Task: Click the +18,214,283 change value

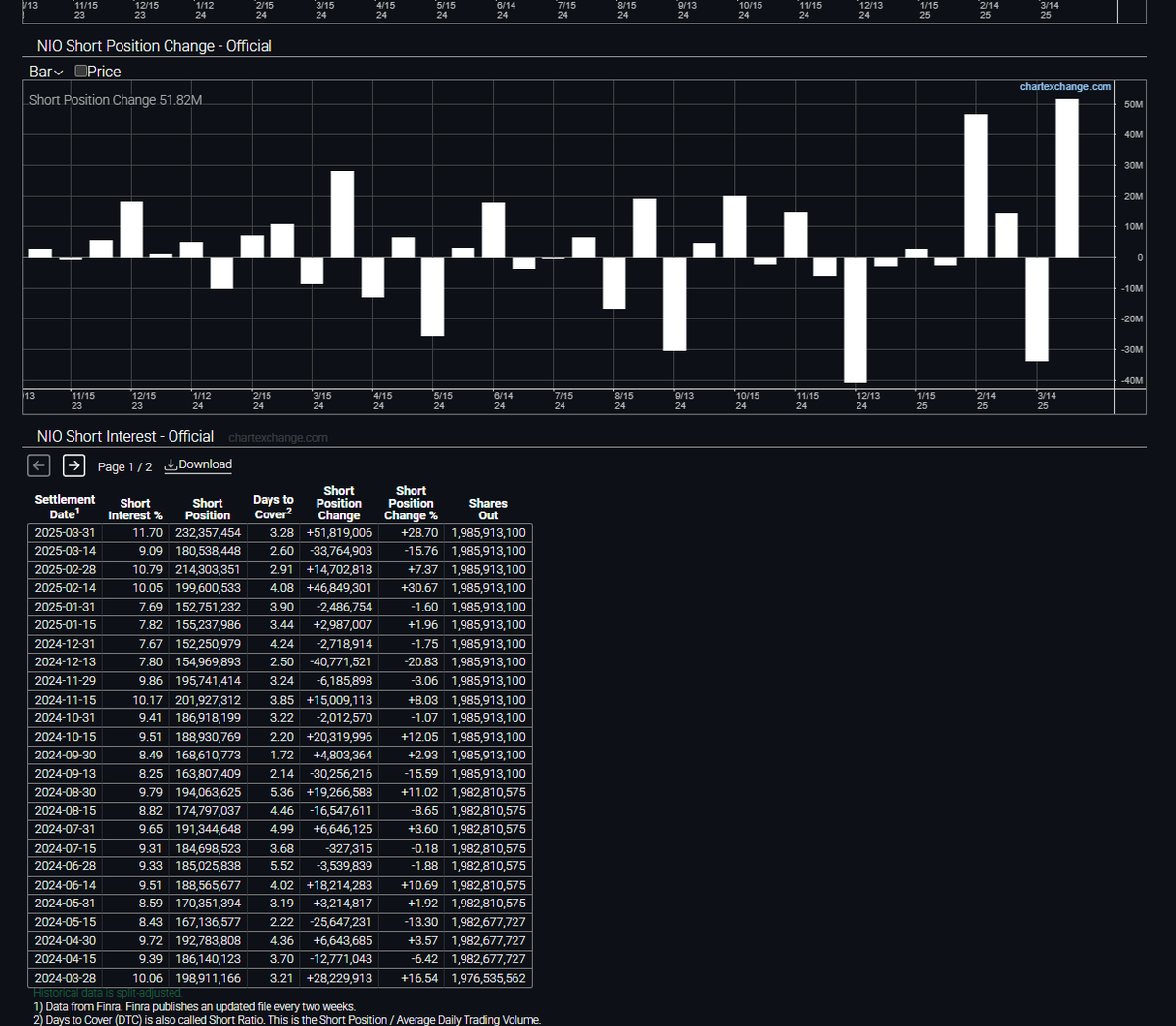Action: pyautogui.click(x=339, y=885)
